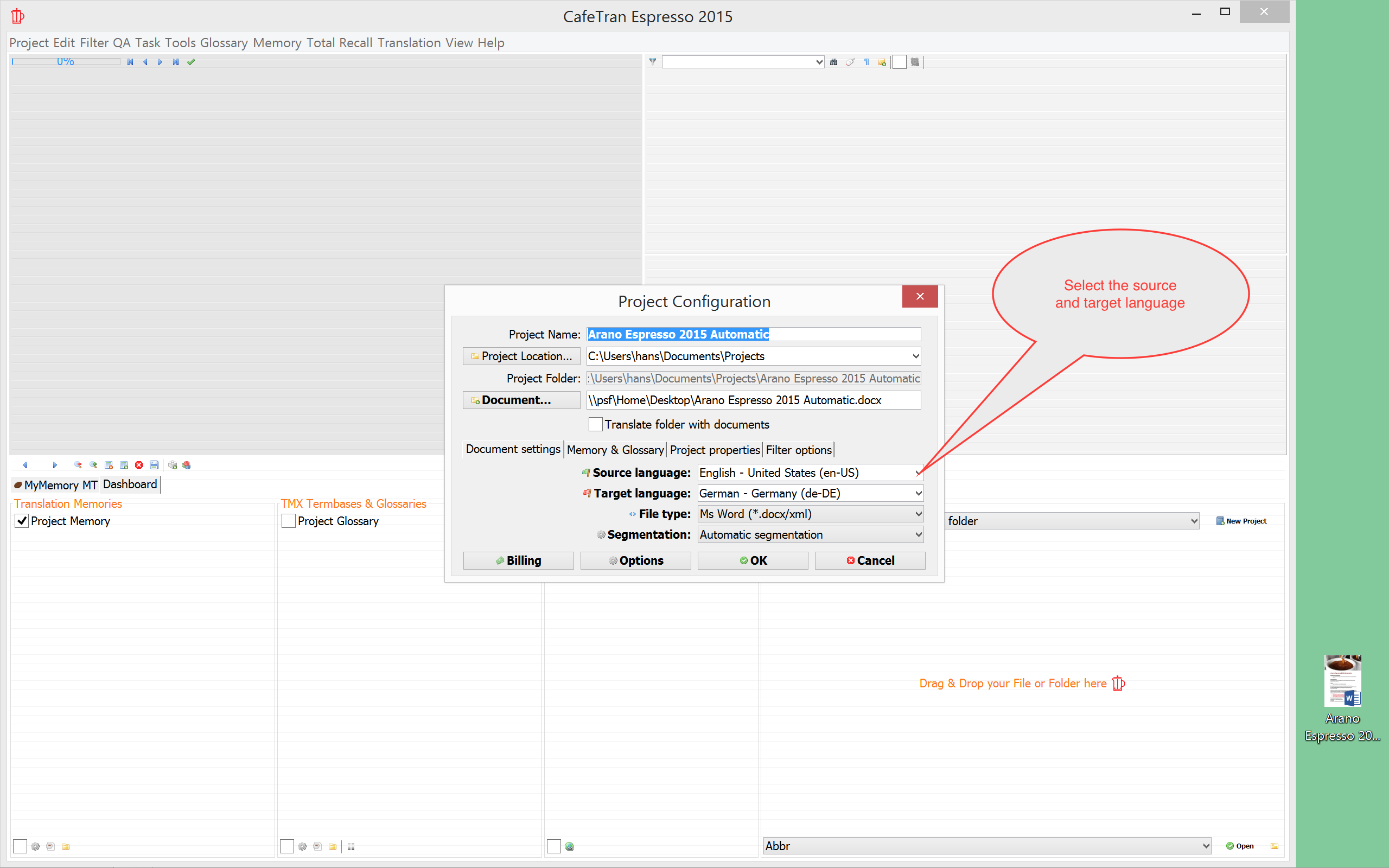
Task: Enable Translate folder with documents checkbox
Action: pos(596,424)
